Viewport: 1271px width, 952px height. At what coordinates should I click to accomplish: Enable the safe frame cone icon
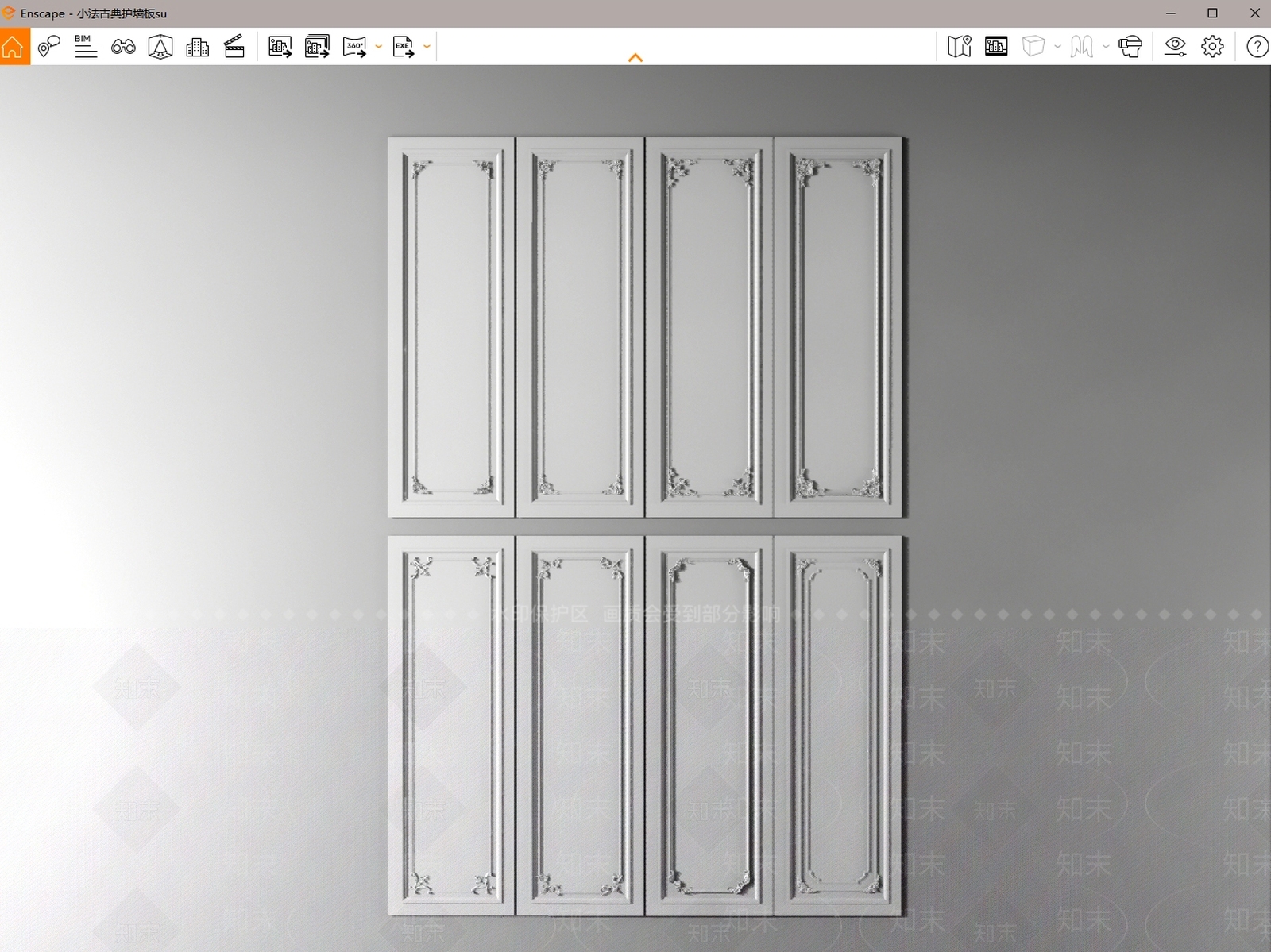tap(160, 47)
